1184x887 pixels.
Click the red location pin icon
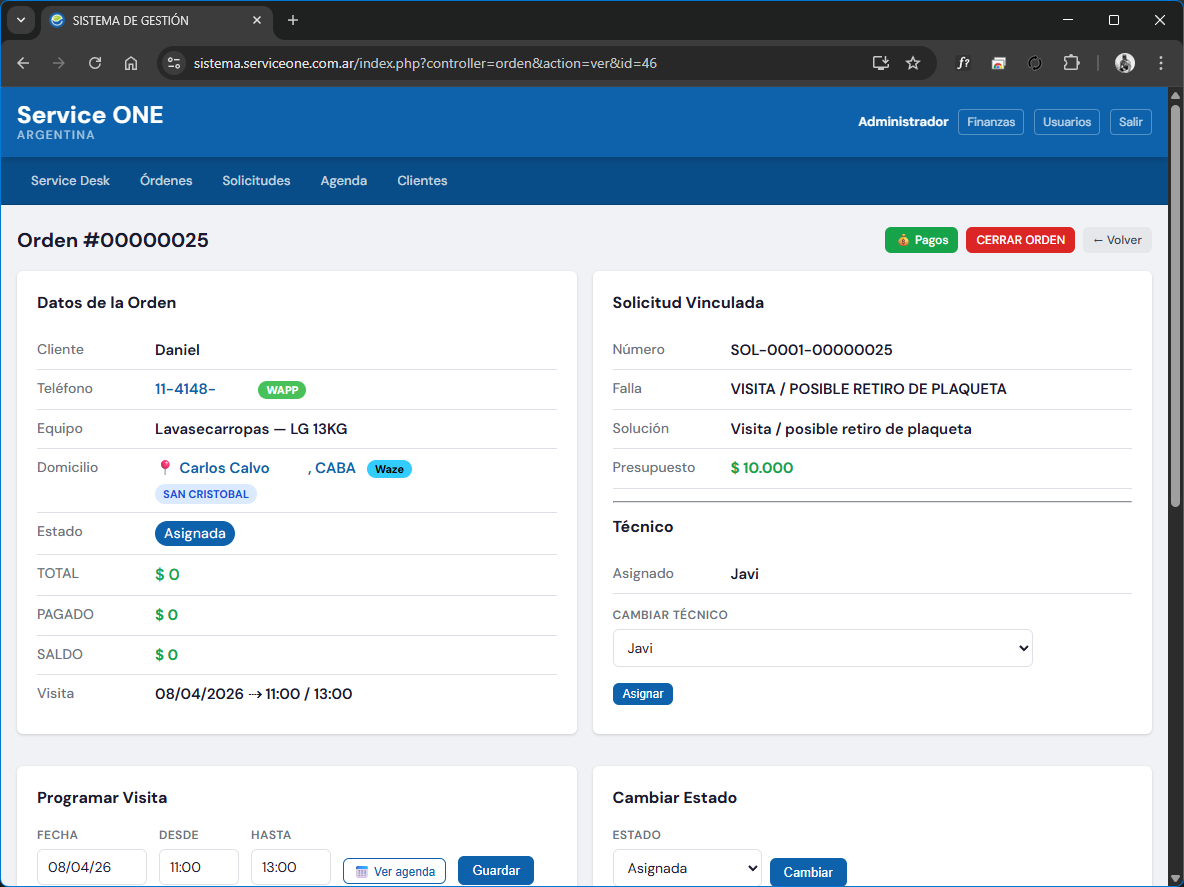point(165,467)
